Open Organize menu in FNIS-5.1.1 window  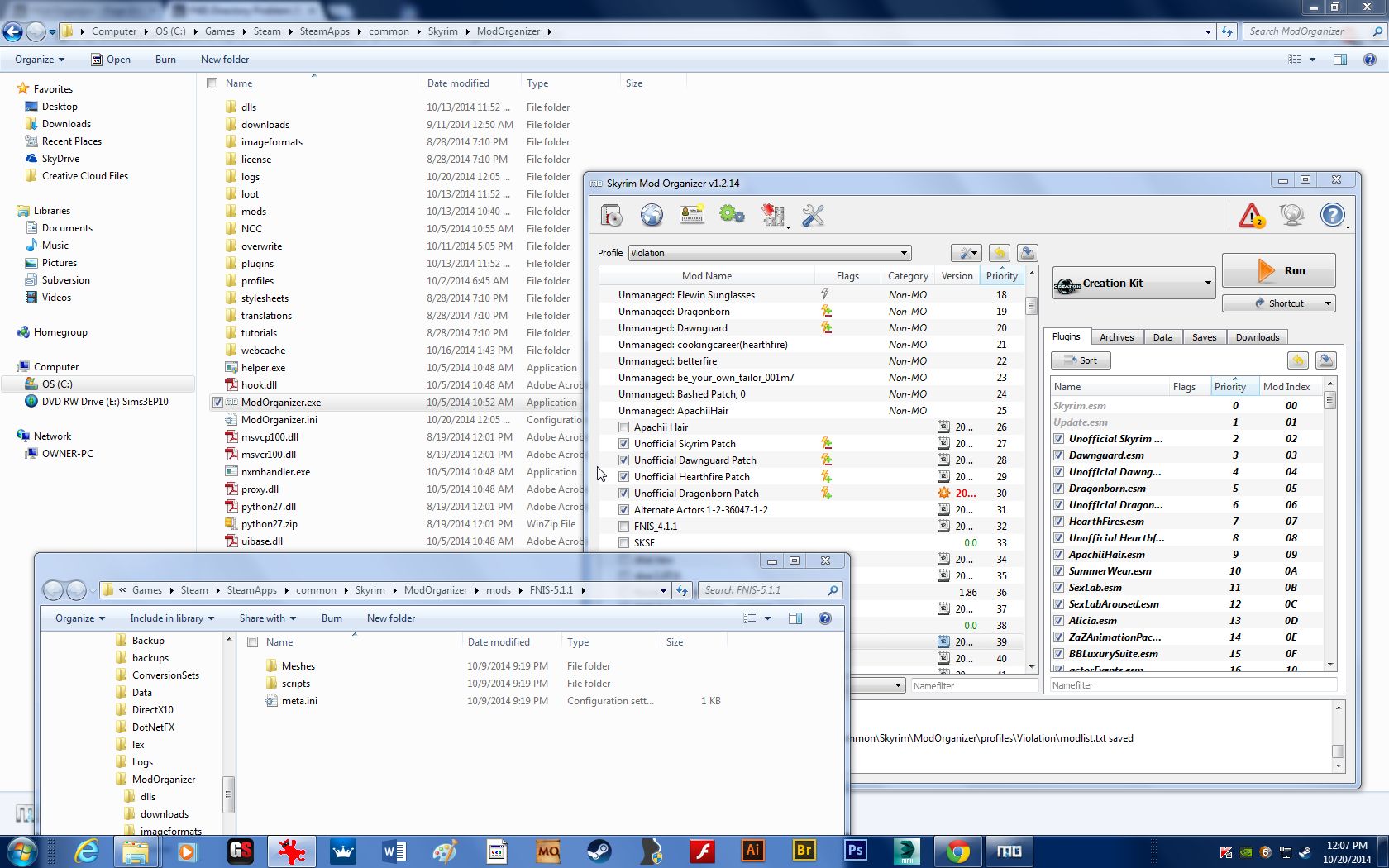(80, 618)
